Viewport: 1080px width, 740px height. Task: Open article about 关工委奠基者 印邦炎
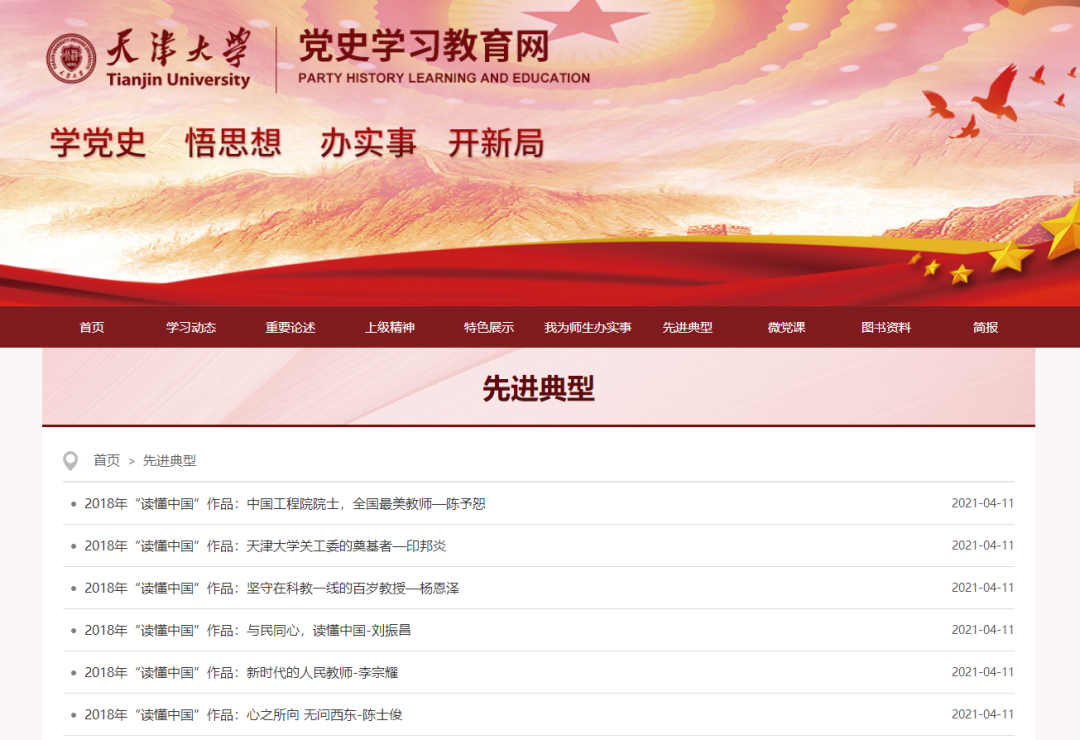point(265,546)
